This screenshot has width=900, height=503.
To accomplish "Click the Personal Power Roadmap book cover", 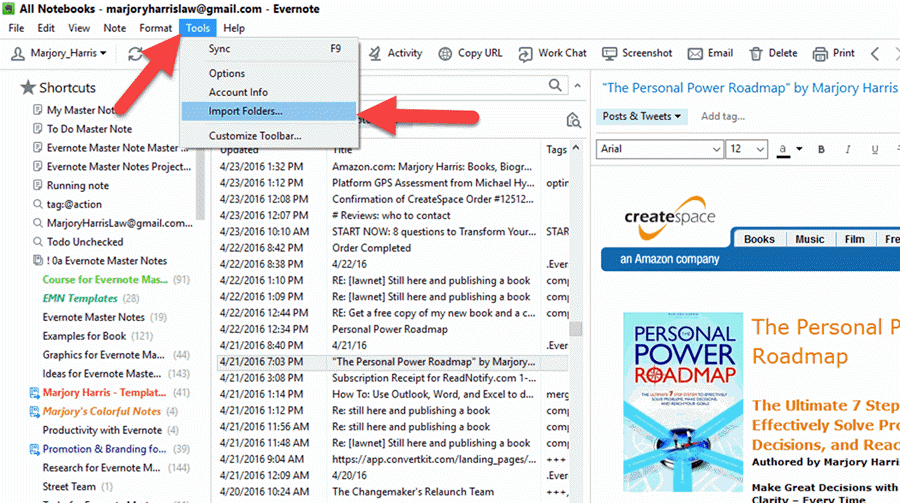I will click(x=683, y=402).
